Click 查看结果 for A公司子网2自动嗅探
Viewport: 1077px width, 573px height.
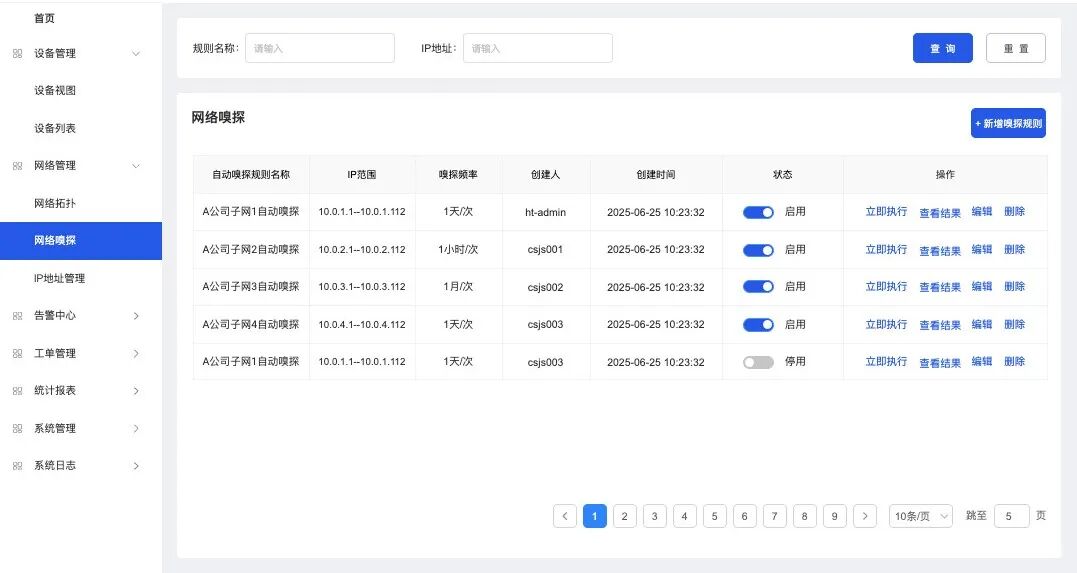[x=940, y=251]
